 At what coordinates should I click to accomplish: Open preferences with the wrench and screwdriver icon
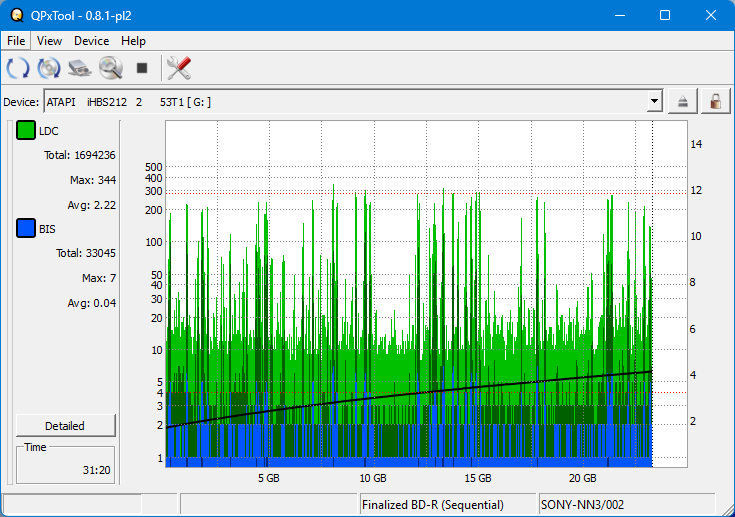(179, 68)
